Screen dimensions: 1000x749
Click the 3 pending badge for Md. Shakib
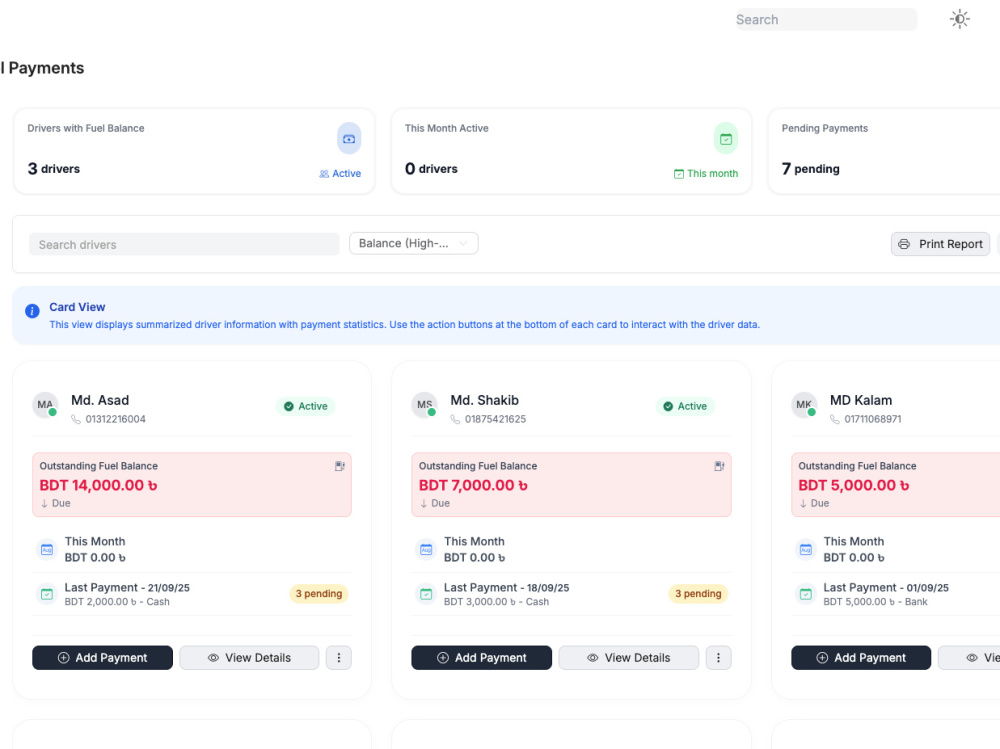[698, 594]
